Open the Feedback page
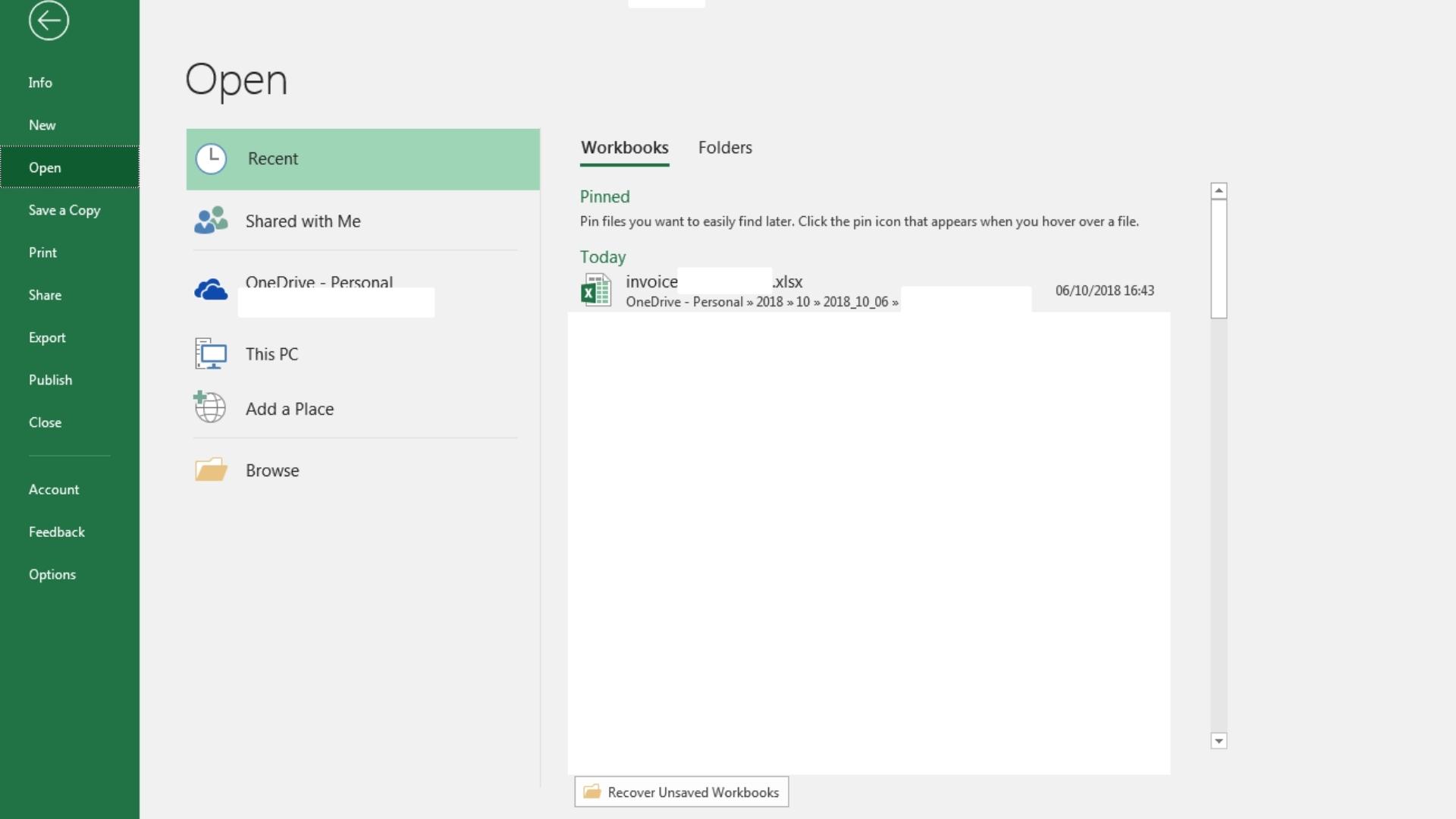 pyautogui.click(x=70, y=532)
